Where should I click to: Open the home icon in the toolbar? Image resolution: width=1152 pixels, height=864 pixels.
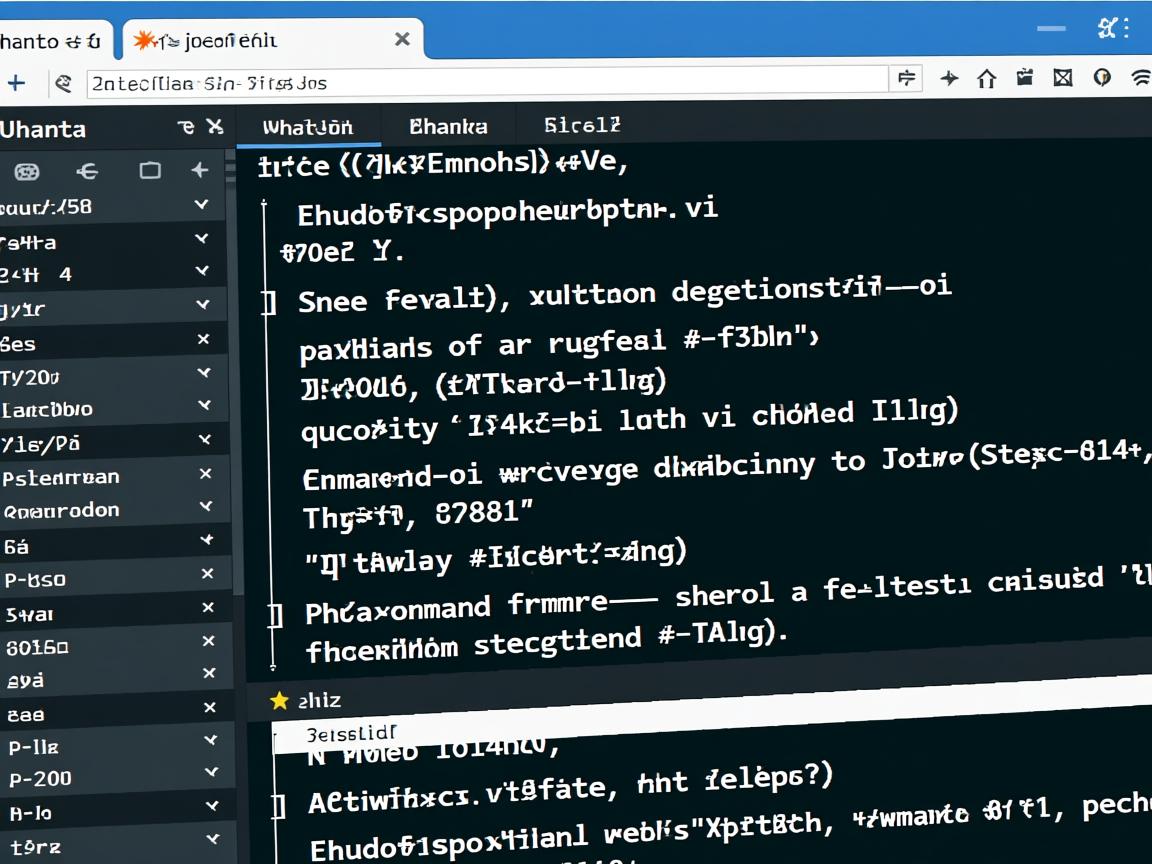pyautogui.click(x=986, y=77)
